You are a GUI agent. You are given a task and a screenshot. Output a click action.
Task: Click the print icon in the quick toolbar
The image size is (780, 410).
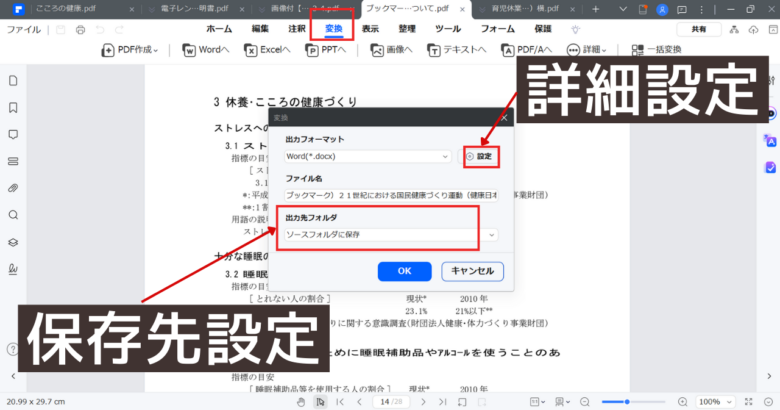click(x=80, y=30)
